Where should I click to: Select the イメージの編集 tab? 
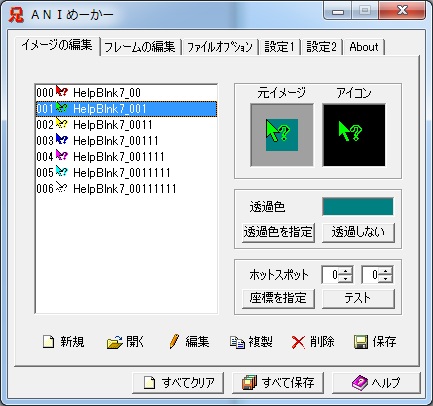pos(57,45)
